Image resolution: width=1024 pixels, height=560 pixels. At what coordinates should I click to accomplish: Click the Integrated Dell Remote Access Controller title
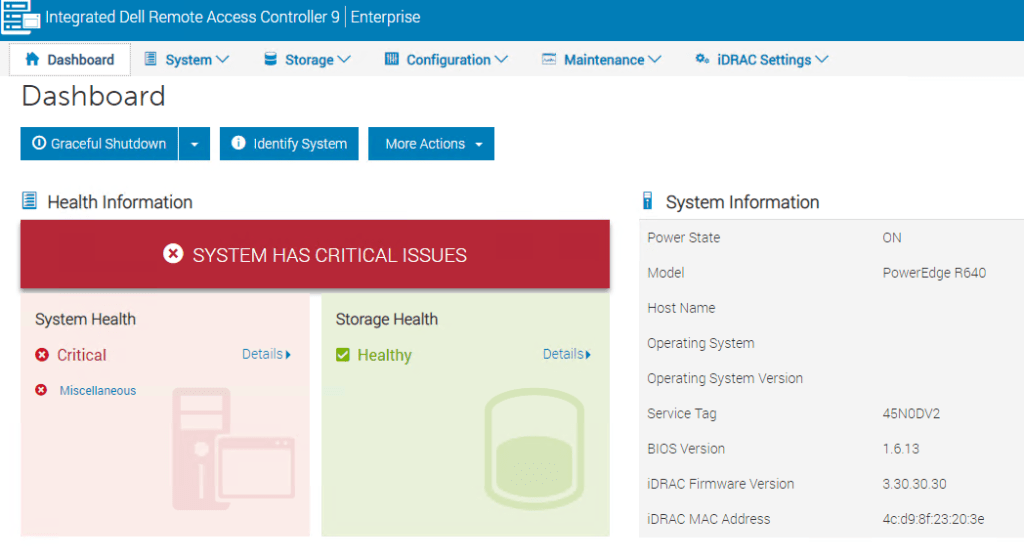[193, 17]
